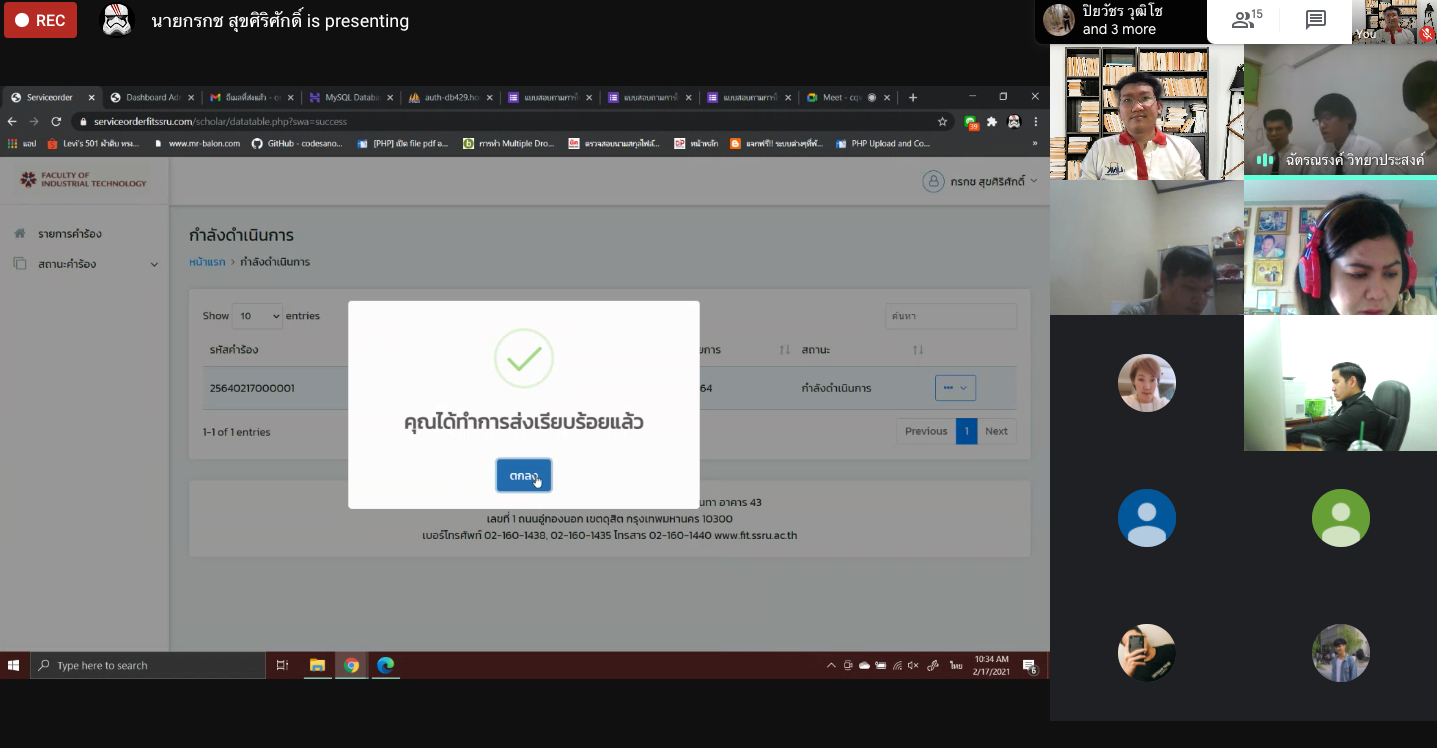This screenshot has width=1437, height=748.
Task: Bookmark page with the star icon
Action: [x=942, y=121]
